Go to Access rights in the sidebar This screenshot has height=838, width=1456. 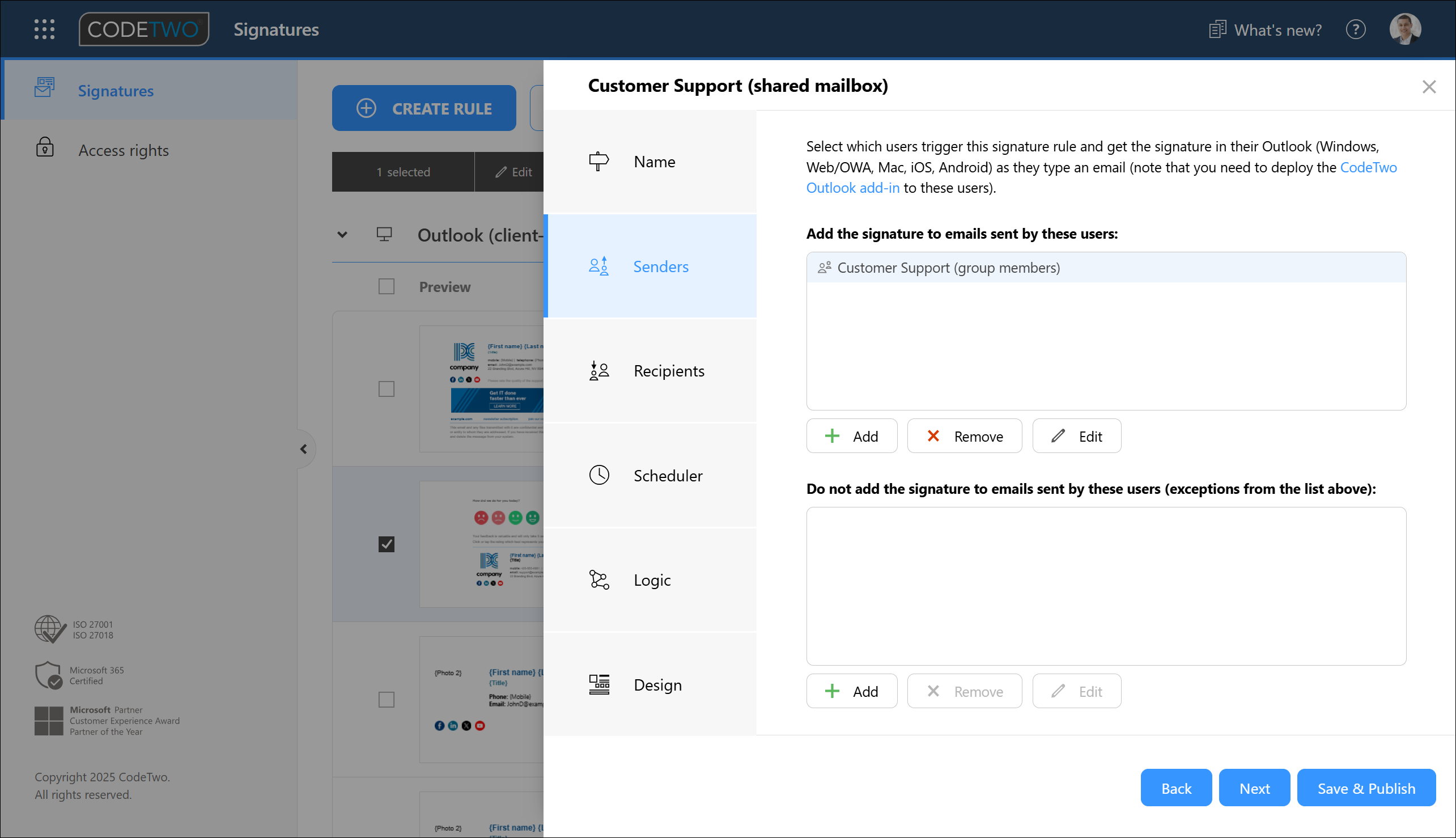(150, 150)
